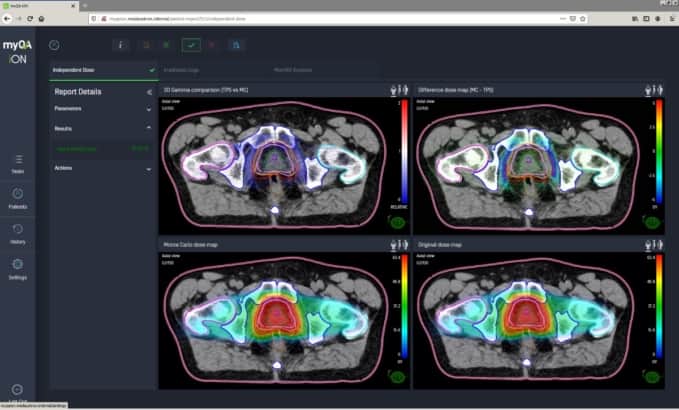Open the Patients section in sidebar

click(x=18, y=197)
